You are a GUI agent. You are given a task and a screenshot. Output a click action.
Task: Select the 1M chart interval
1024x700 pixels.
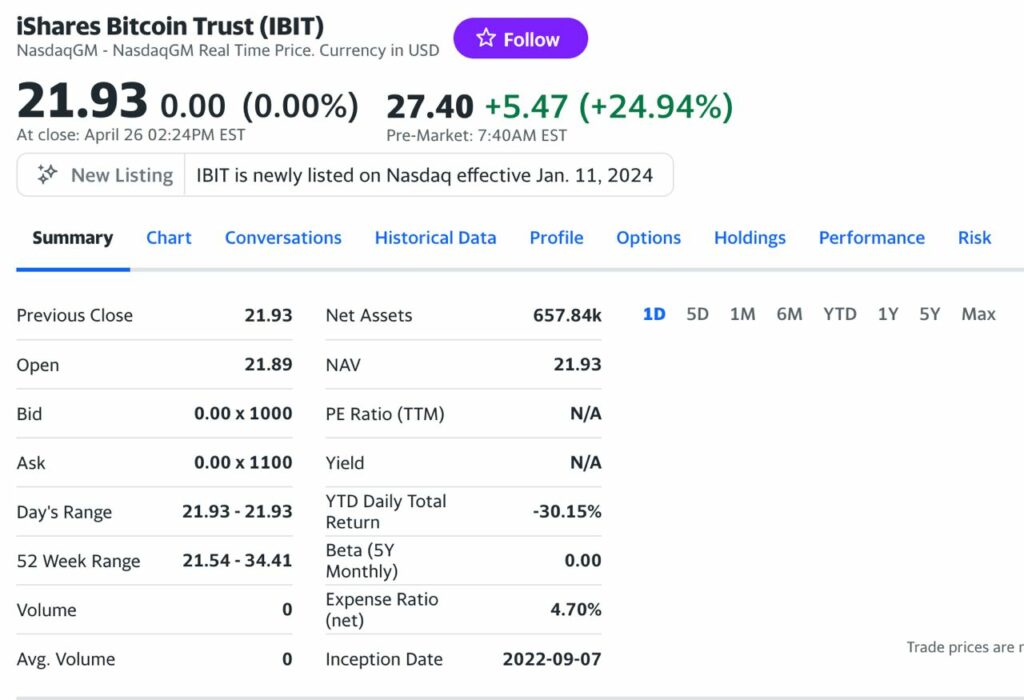[x=742, y=313]
